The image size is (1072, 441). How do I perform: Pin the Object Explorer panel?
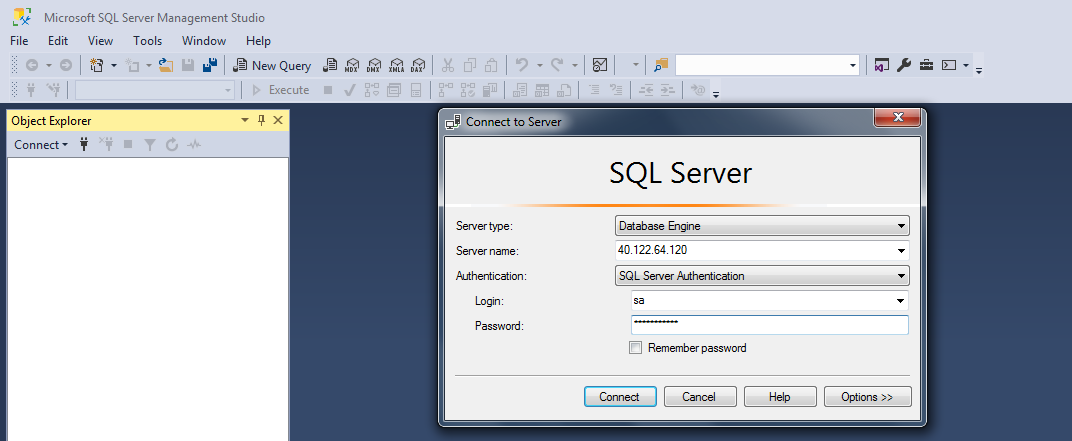click(261, 120)
